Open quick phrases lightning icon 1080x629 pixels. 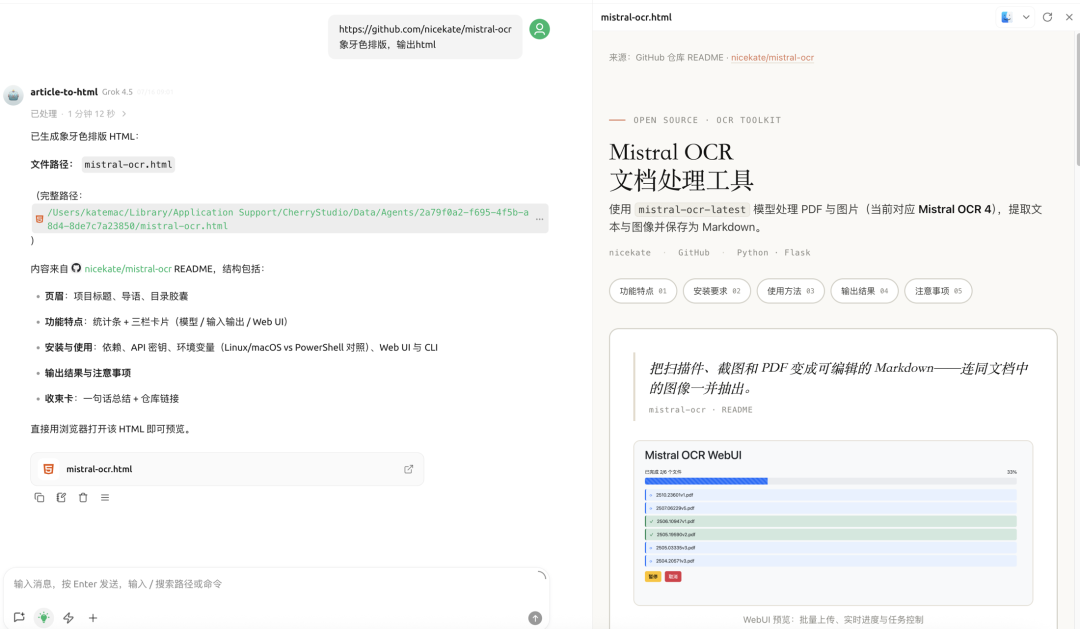pyautogui.click(x=68, y=618)
